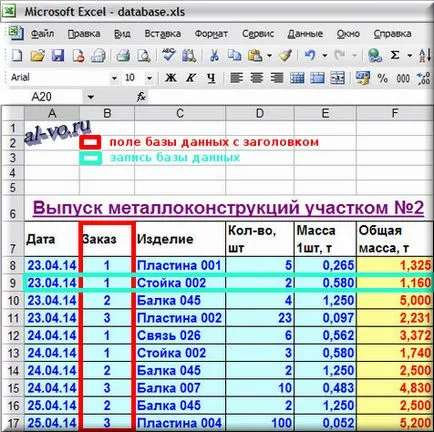The image size is (434, 432).
Task: Expand the Paste options arrow
Action: (x=269, y=56)
